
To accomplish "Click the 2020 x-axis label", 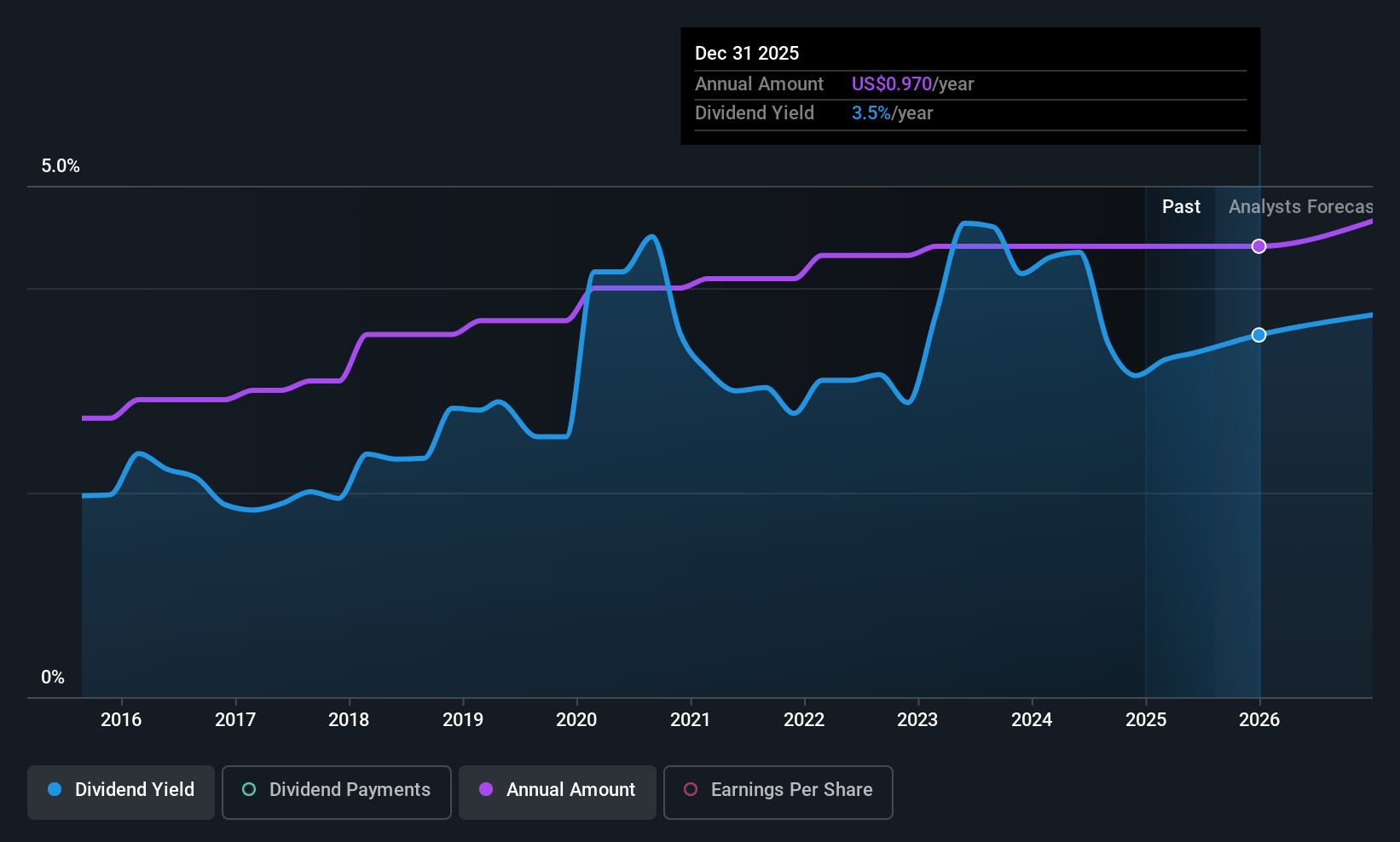I will coord(576,720).
